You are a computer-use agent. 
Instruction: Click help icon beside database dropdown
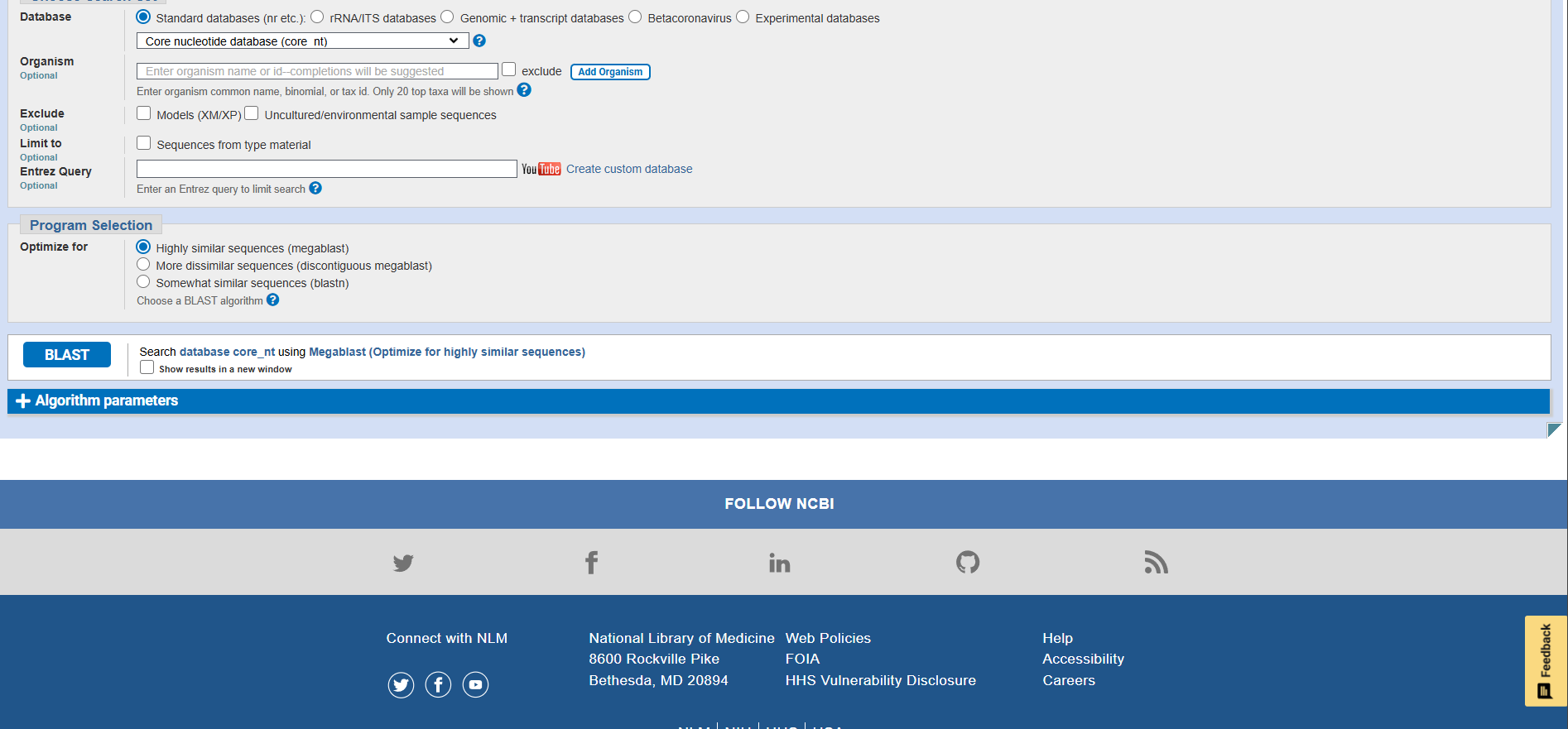pos(479,41)
